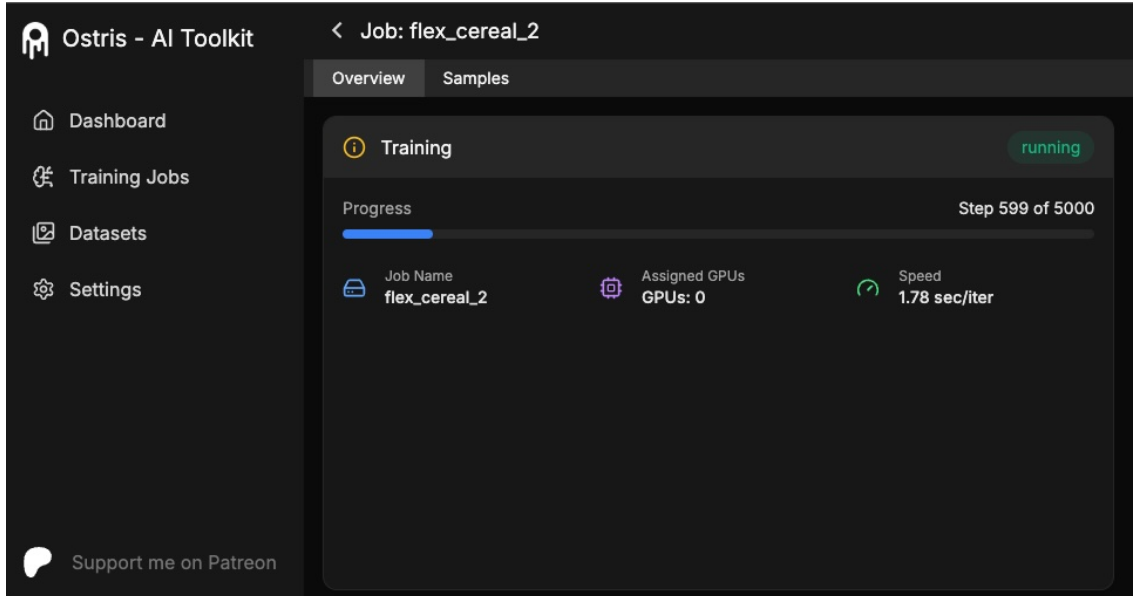Click the Assigned GPUs chip icon

611,288
